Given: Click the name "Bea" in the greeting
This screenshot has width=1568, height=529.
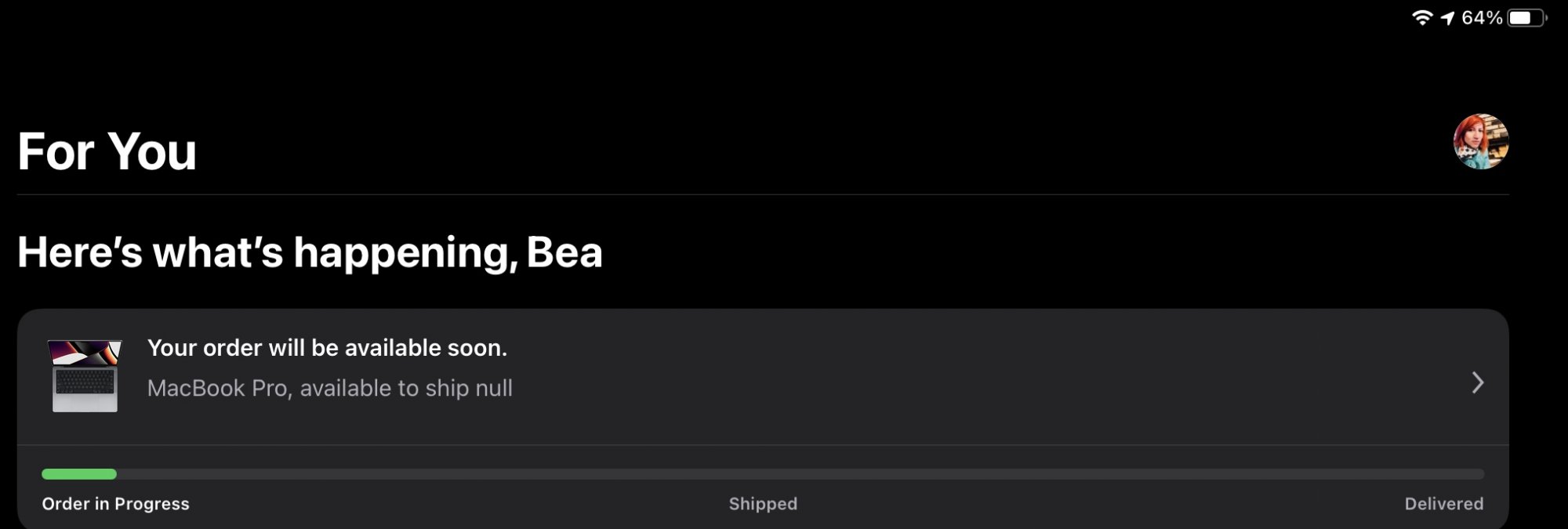Looking at the screenshot, I should tap(564, 252).
